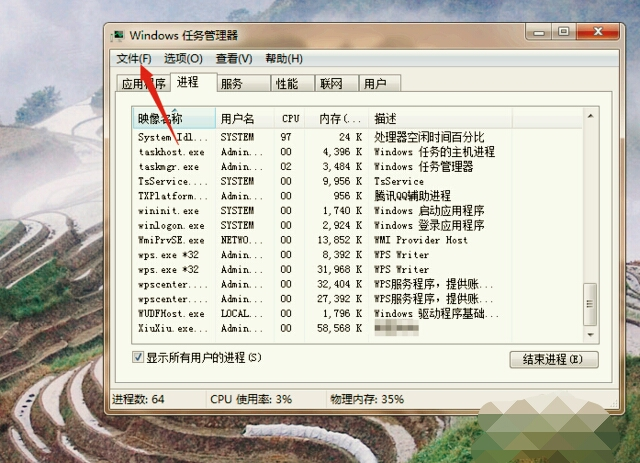Select wpscenter process using 32,404 K
This screenshot has width=640, height=463.
click(x=358, y=284)
